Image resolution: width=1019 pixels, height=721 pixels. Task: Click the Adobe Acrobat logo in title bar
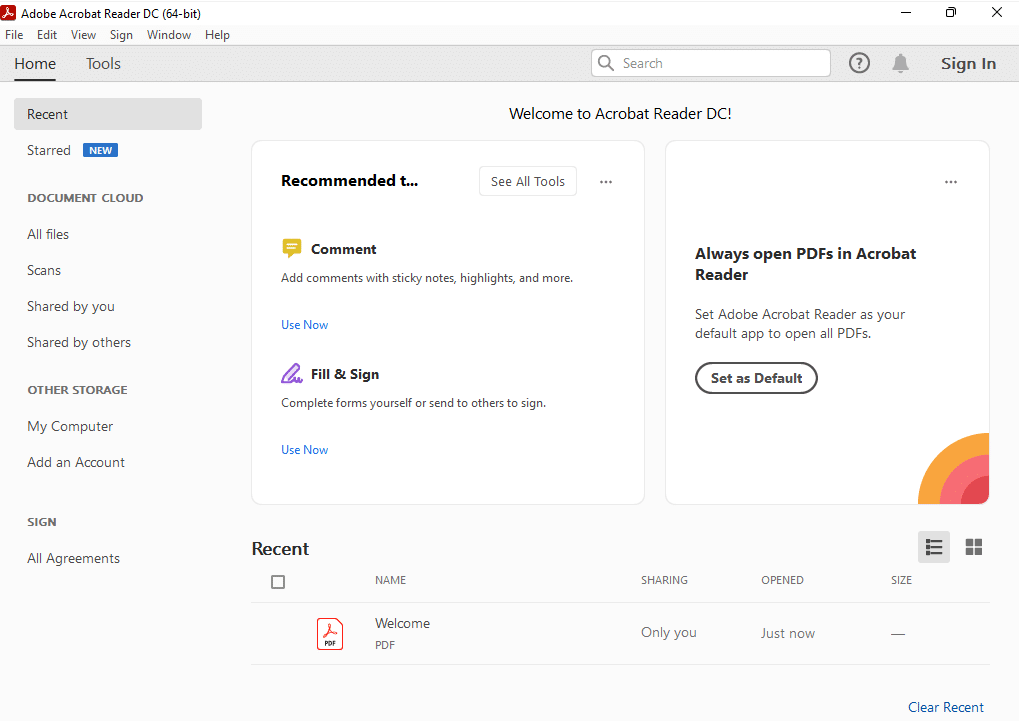tap(11, 13)
